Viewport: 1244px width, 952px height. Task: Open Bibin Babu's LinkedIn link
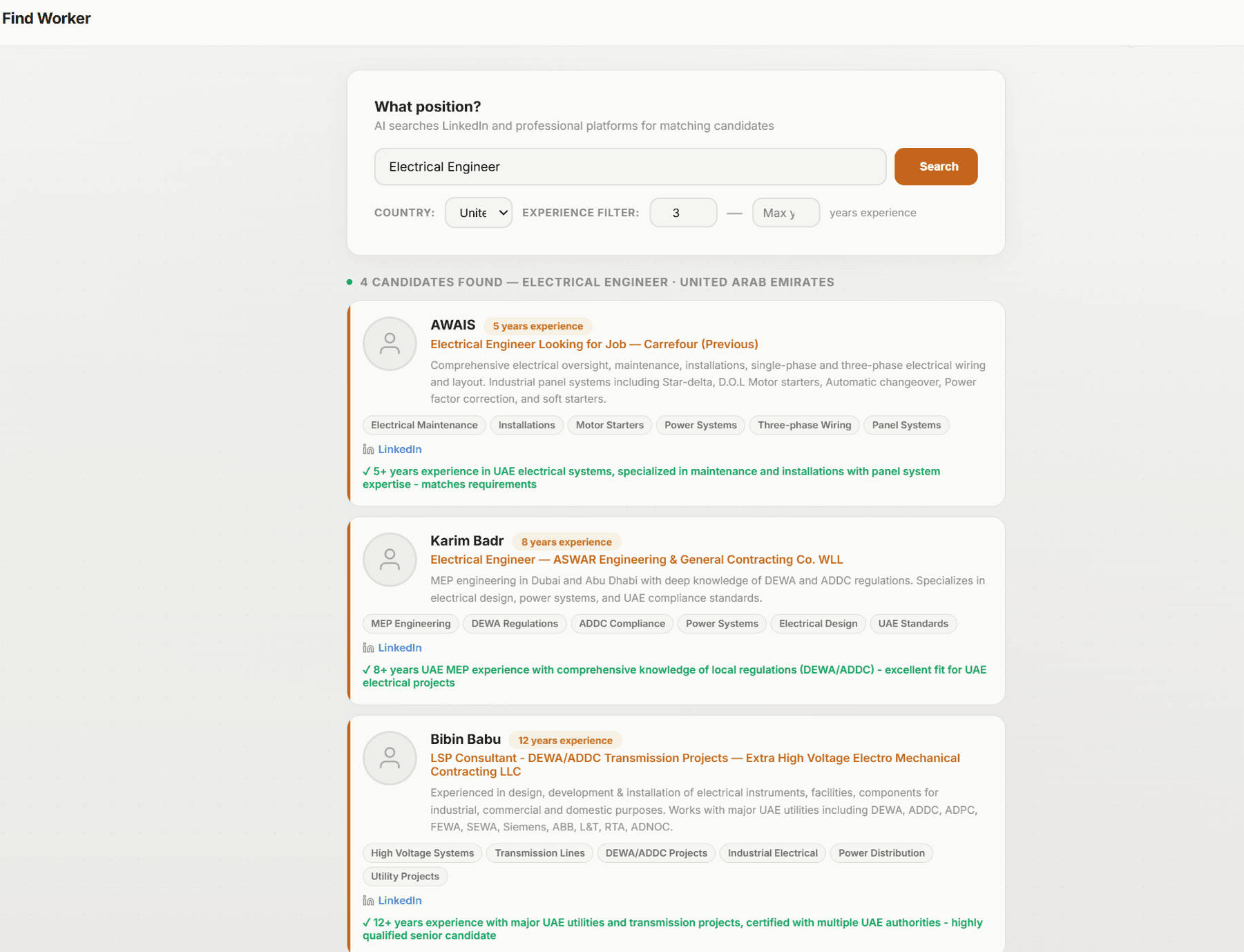(x=399, y=901)
